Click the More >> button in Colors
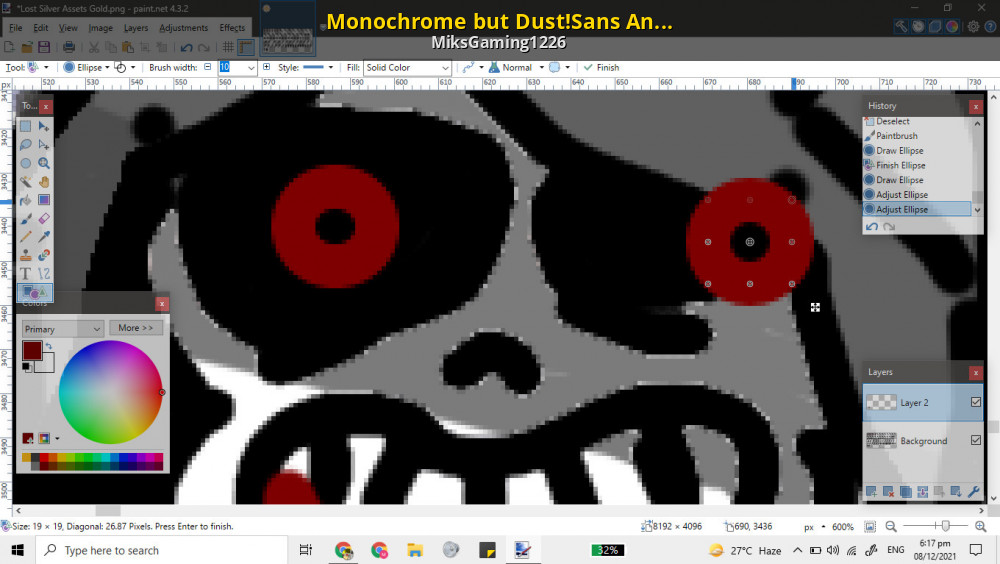The height and width of the screenshot is (564, 1000). 136,328
